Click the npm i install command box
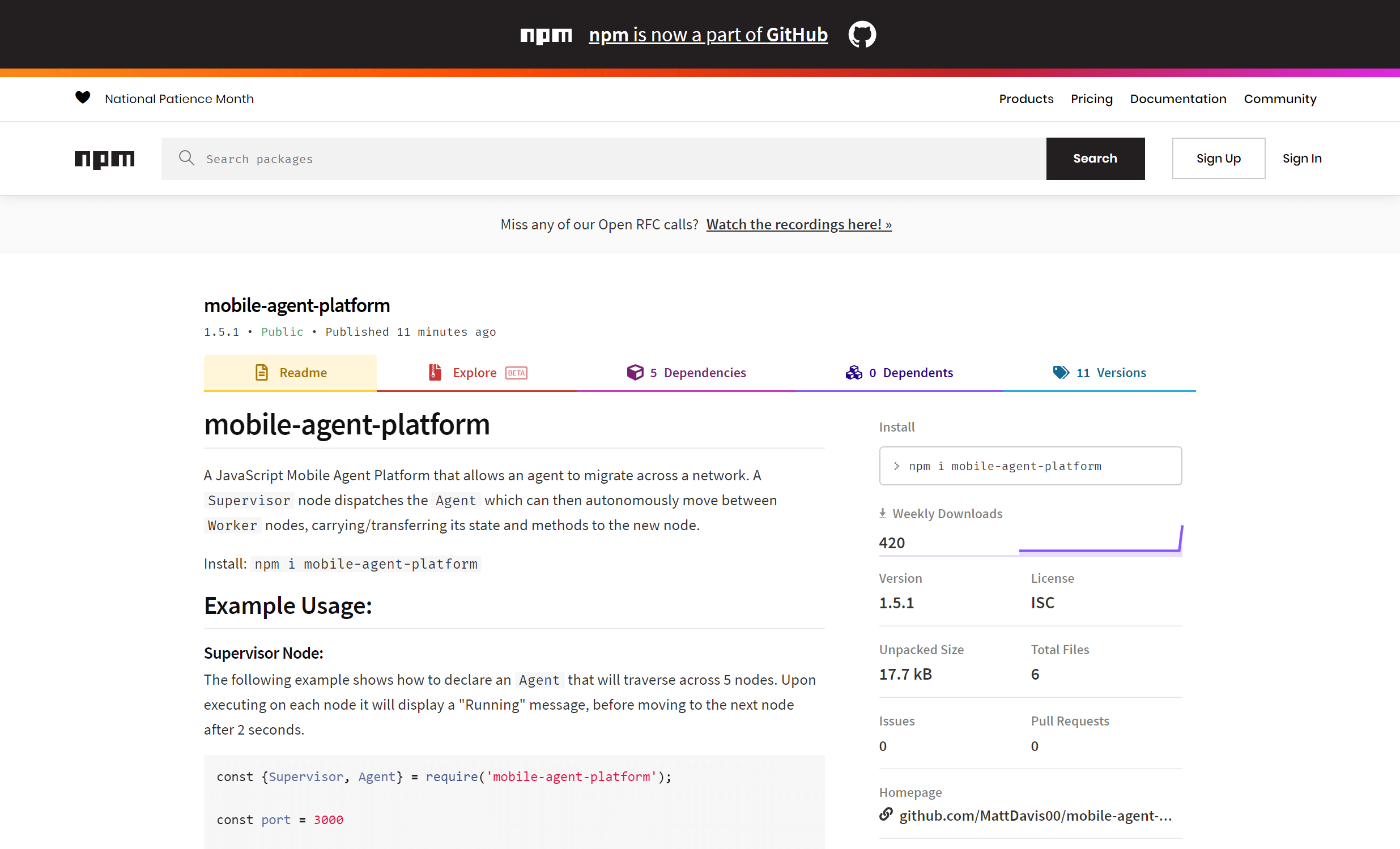1400x849 pixels. coord(1030,466)
